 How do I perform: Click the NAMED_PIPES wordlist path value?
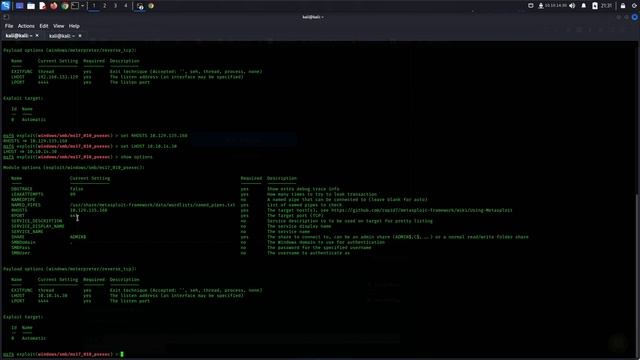click(x=152, y=205)
